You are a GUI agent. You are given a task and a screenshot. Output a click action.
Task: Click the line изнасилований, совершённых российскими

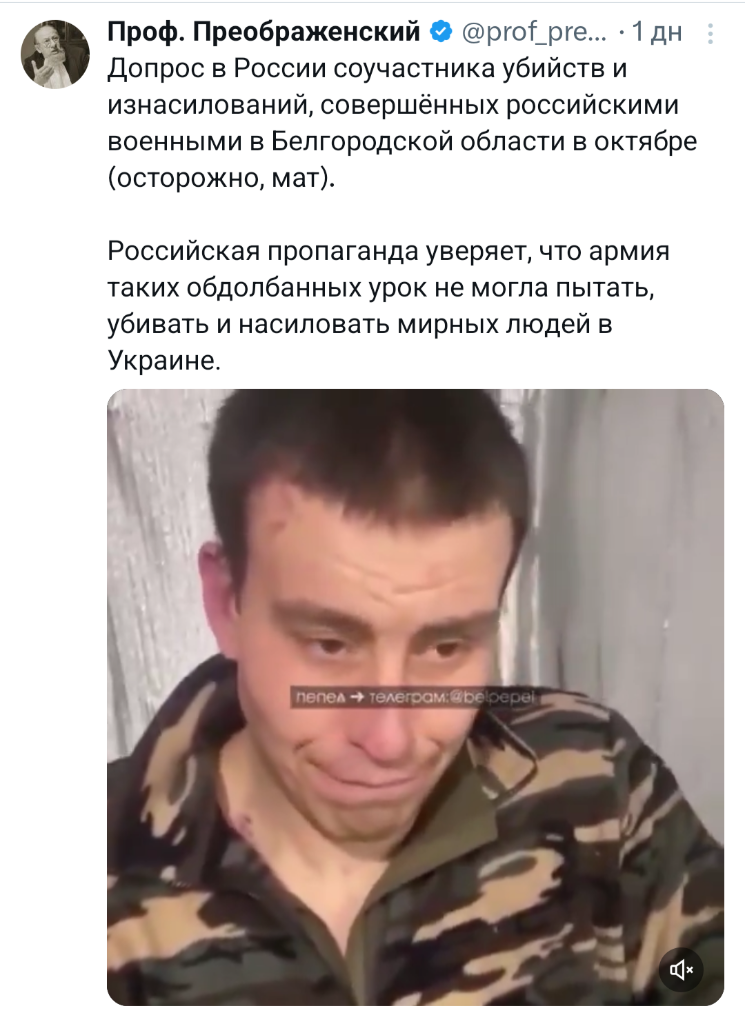pyautogui.click(x=393, y=104)
